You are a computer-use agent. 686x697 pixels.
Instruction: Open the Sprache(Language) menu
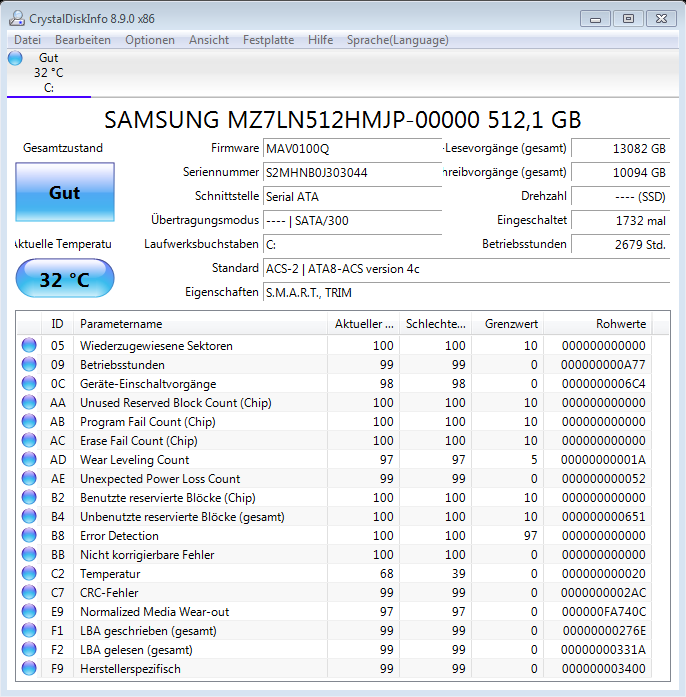(397, 40)
